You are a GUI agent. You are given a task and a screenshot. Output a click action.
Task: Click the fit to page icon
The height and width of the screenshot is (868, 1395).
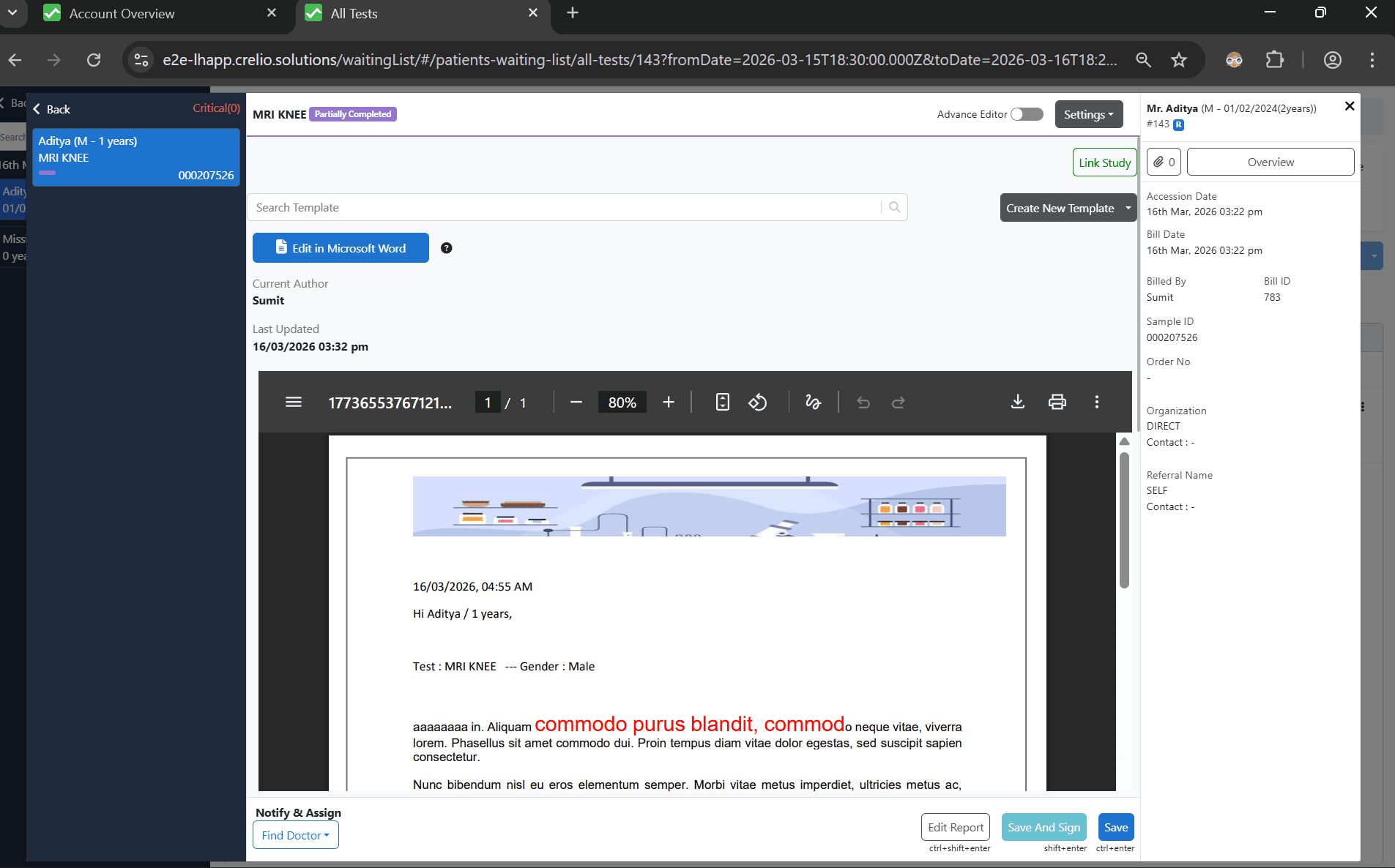point(723,402)
